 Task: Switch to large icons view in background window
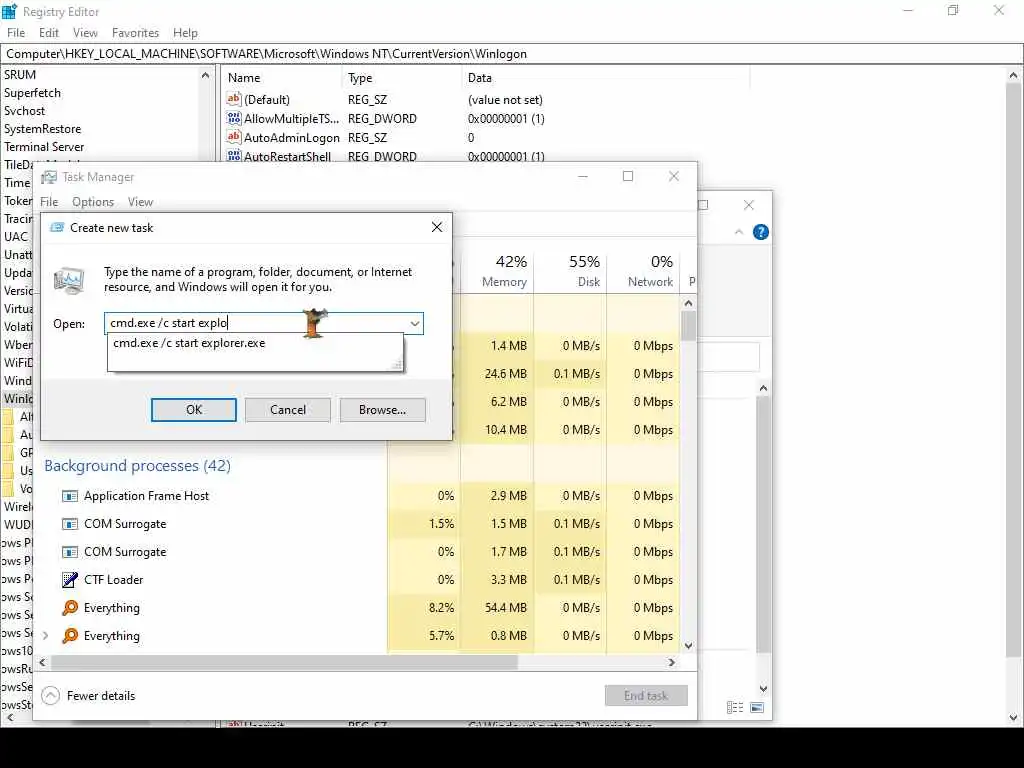tap(757, 707)
